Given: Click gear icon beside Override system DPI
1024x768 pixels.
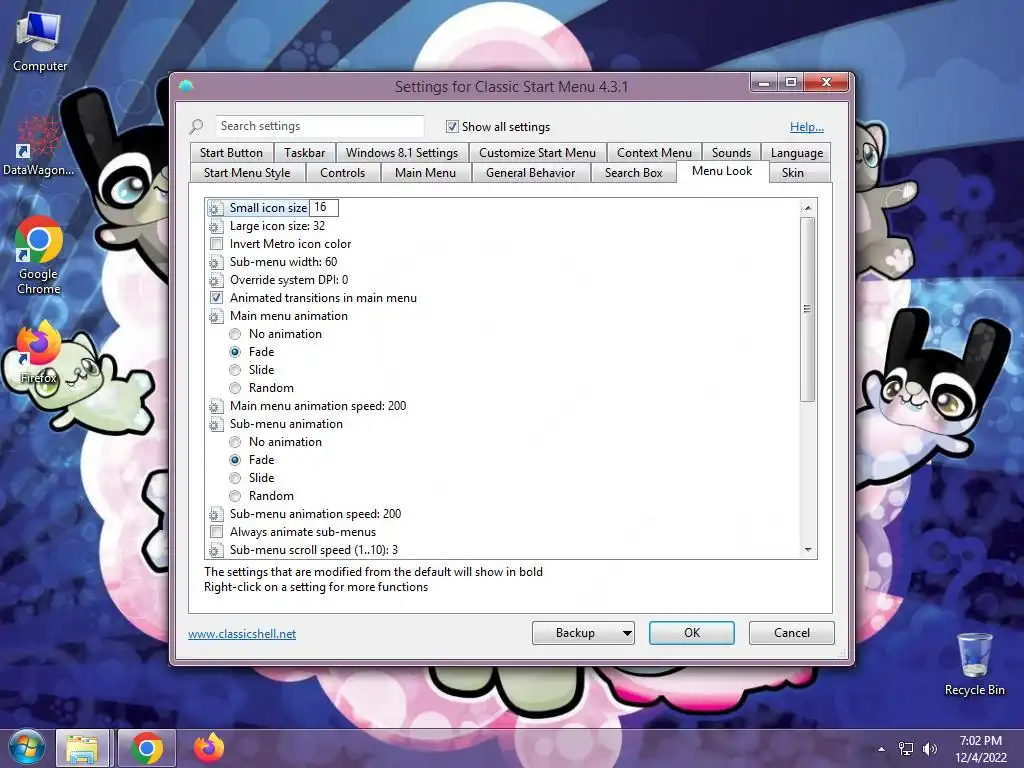Looking at the screenshot, I should (x=216, y=280).
